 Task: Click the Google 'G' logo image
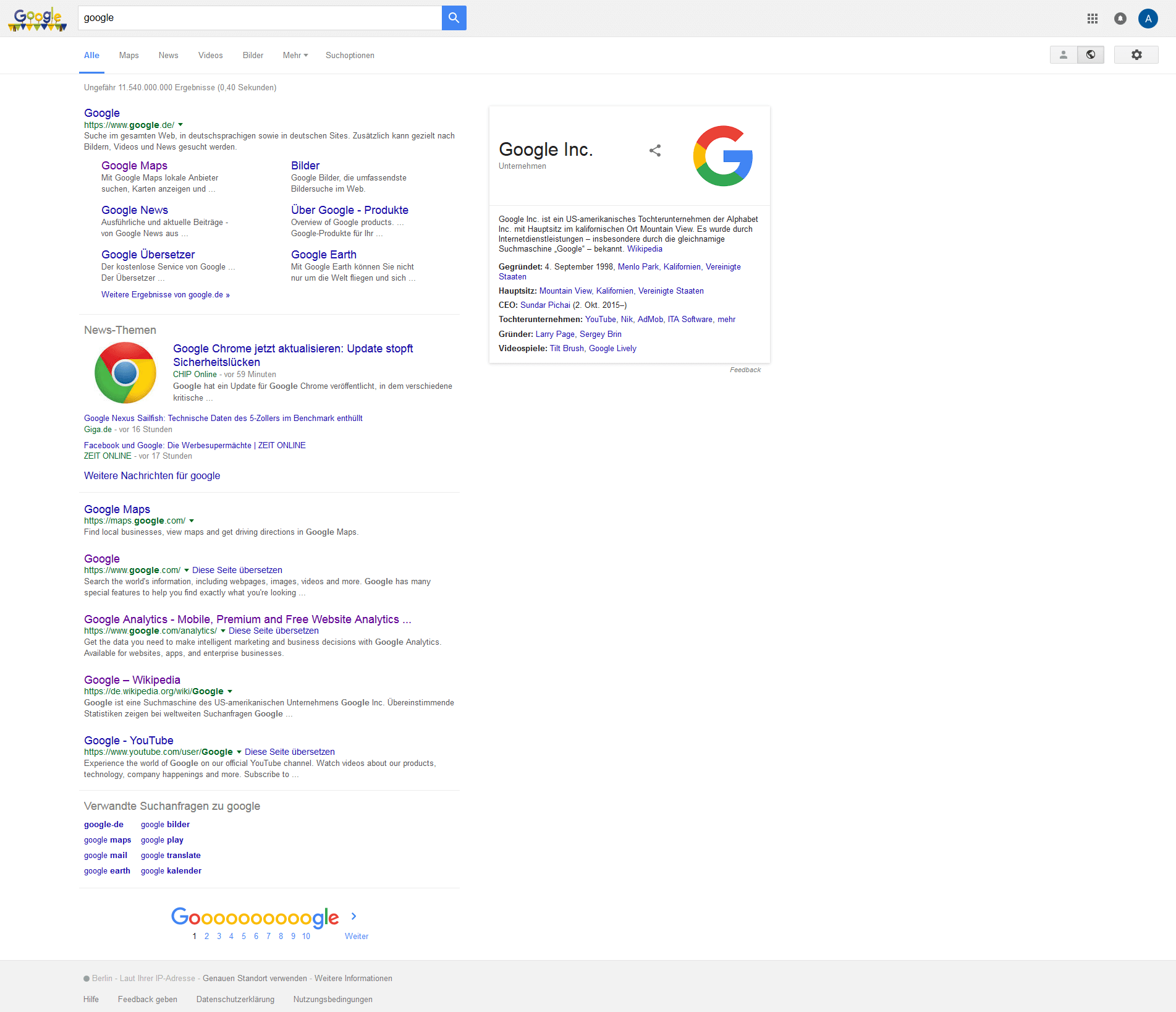[x=723, y=156]
